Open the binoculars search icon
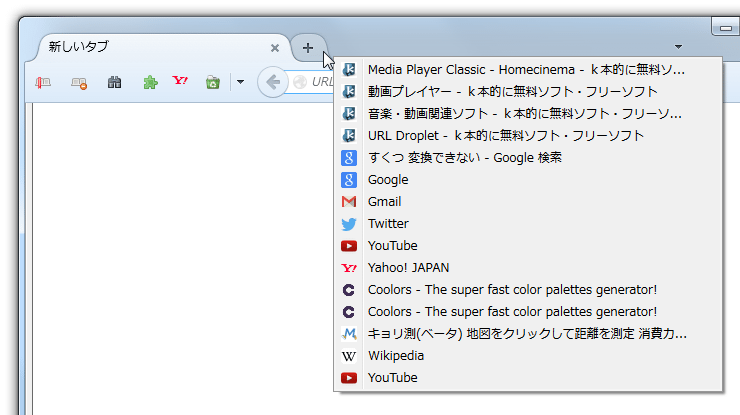 coord(114,83)
